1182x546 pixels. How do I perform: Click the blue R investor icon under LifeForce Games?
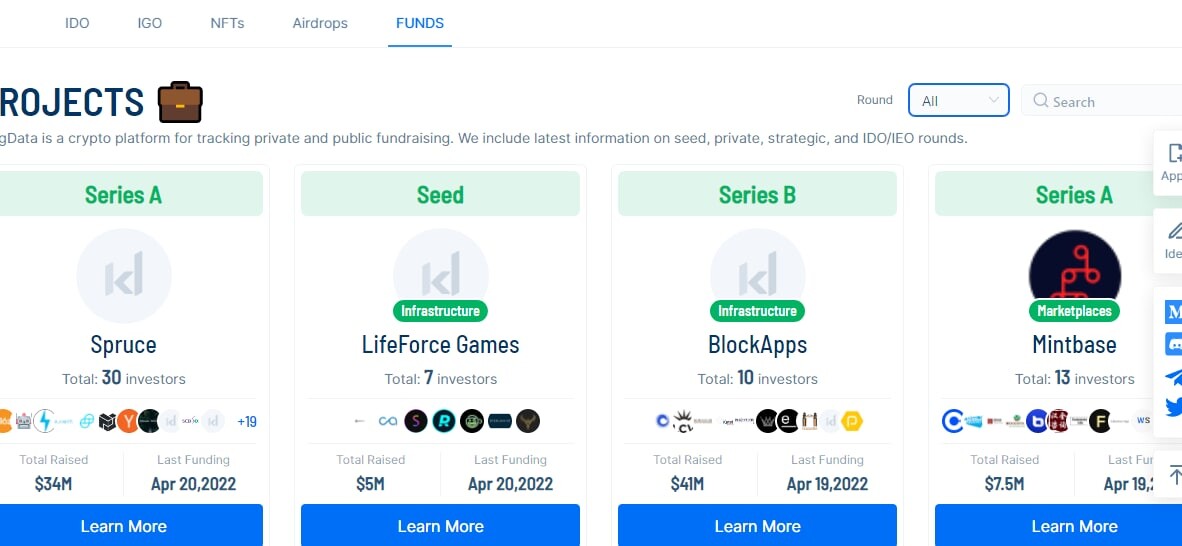tap(444, 421)
